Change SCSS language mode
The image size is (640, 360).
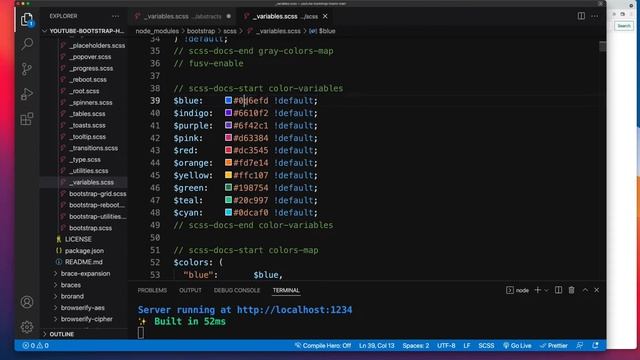click(486, 345)
